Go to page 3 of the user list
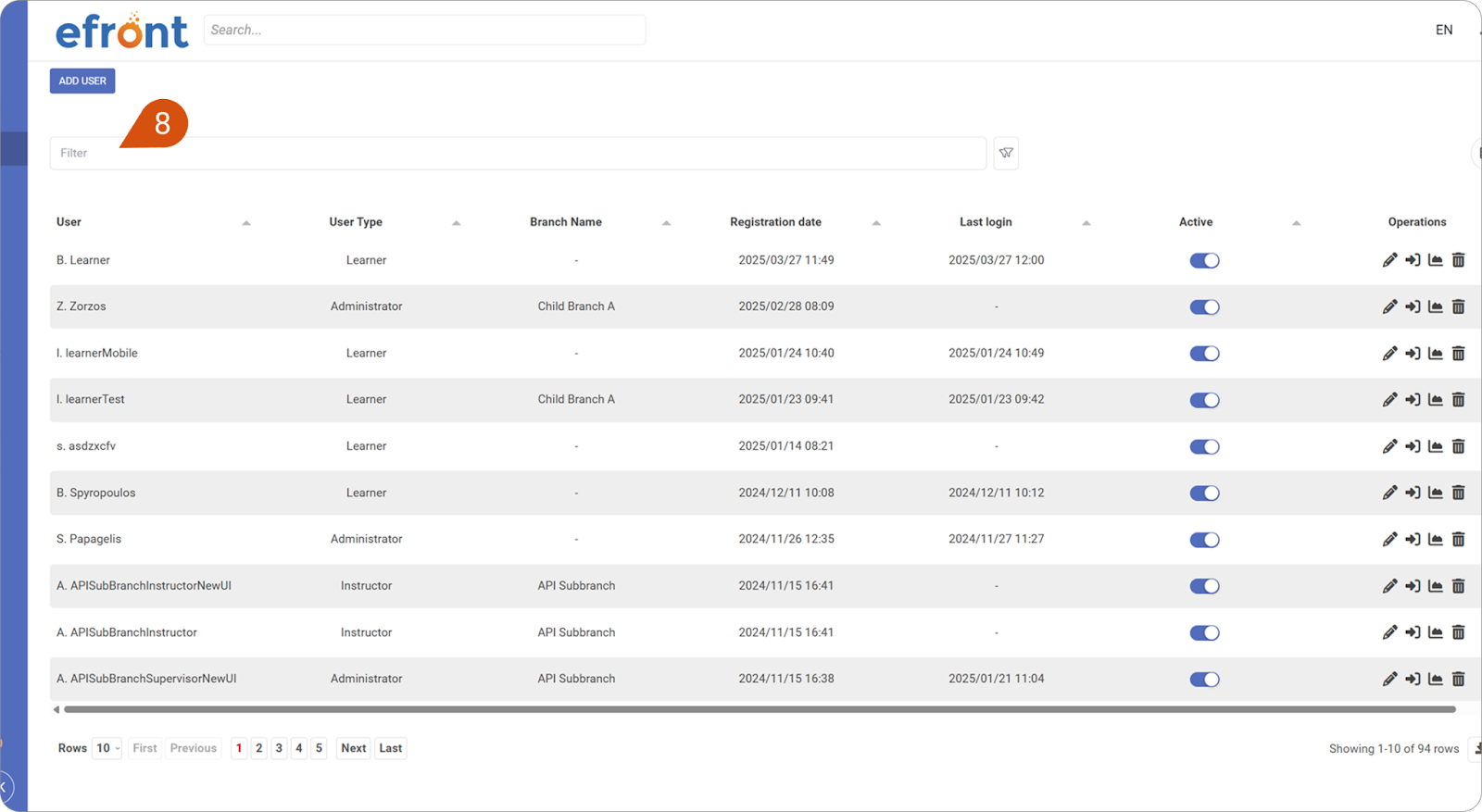 click(x=279, y=748)
